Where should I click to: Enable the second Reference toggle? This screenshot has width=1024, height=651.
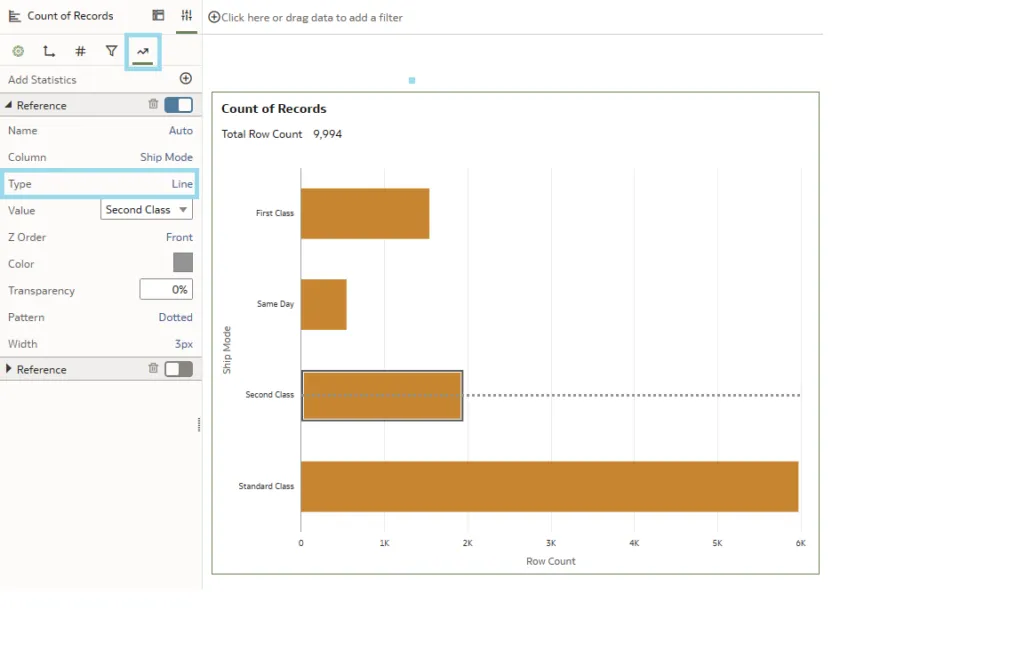point(178,369)
